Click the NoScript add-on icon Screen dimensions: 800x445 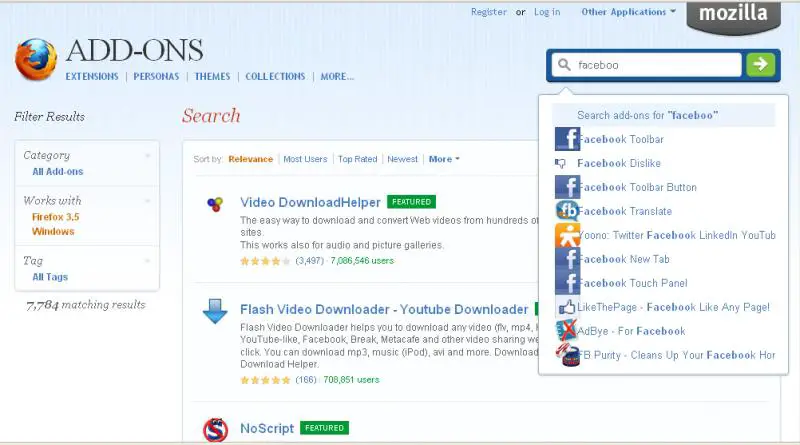[x=215, y=430]
